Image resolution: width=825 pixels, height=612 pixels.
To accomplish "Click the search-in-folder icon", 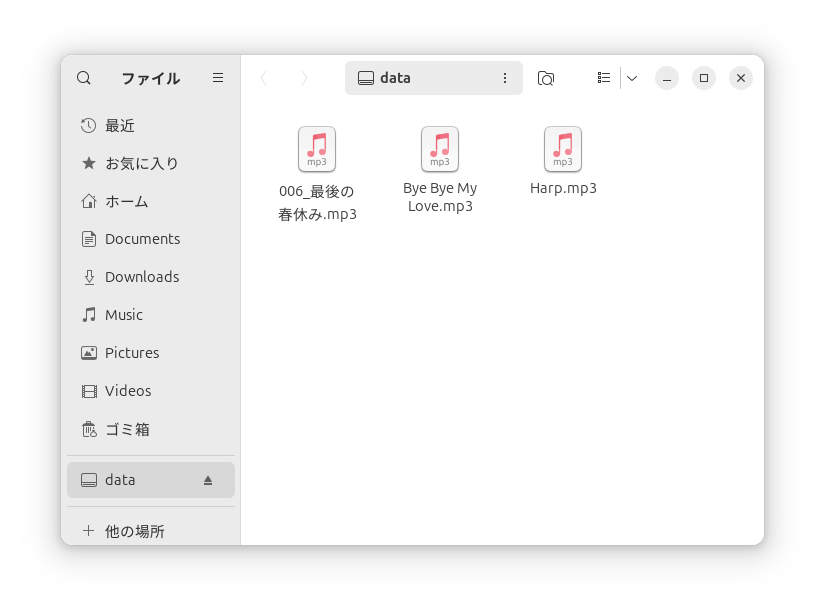I will coord(546,78).
